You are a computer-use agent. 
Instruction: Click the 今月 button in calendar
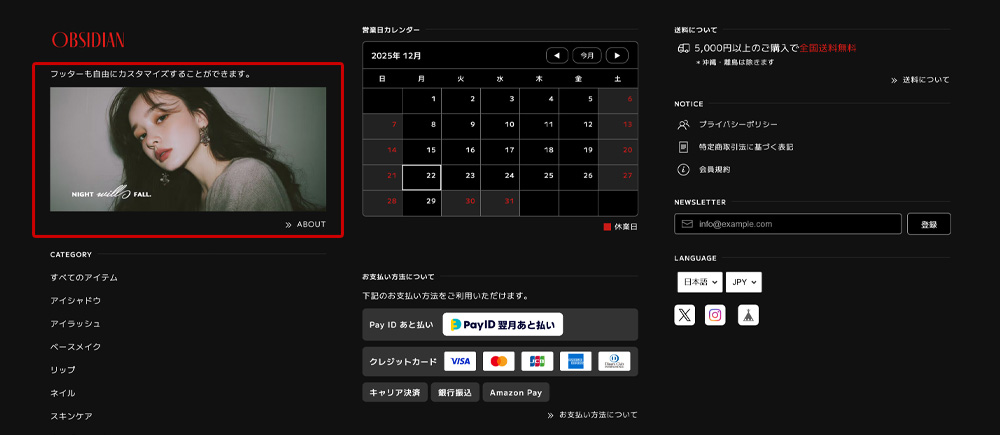[x=588, y=55]
